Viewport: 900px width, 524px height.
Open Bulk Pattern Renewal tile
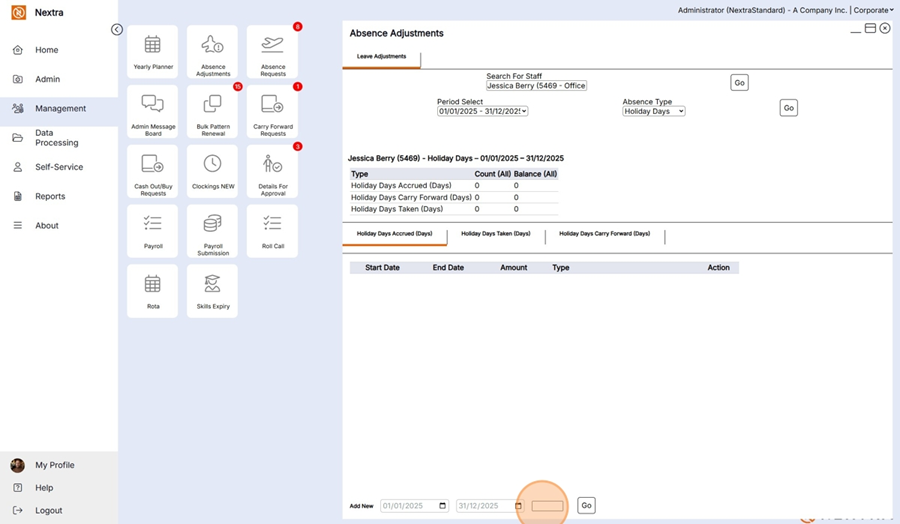click(x=212, y=112)
